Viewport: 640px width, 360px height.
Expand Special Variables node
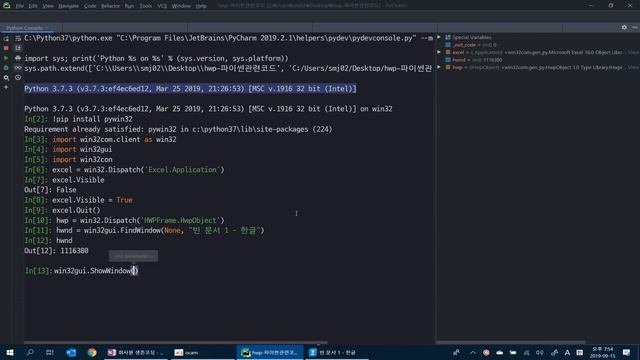click(x=440, y=37)
